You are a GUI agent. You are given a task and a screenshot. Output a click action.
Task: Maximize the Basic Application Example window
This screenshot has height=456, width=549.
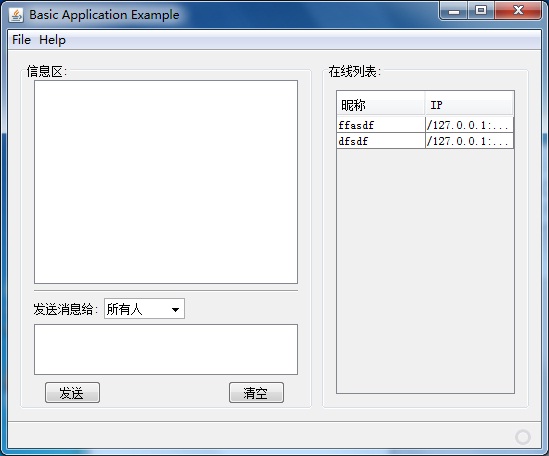[x=481, y=11]
